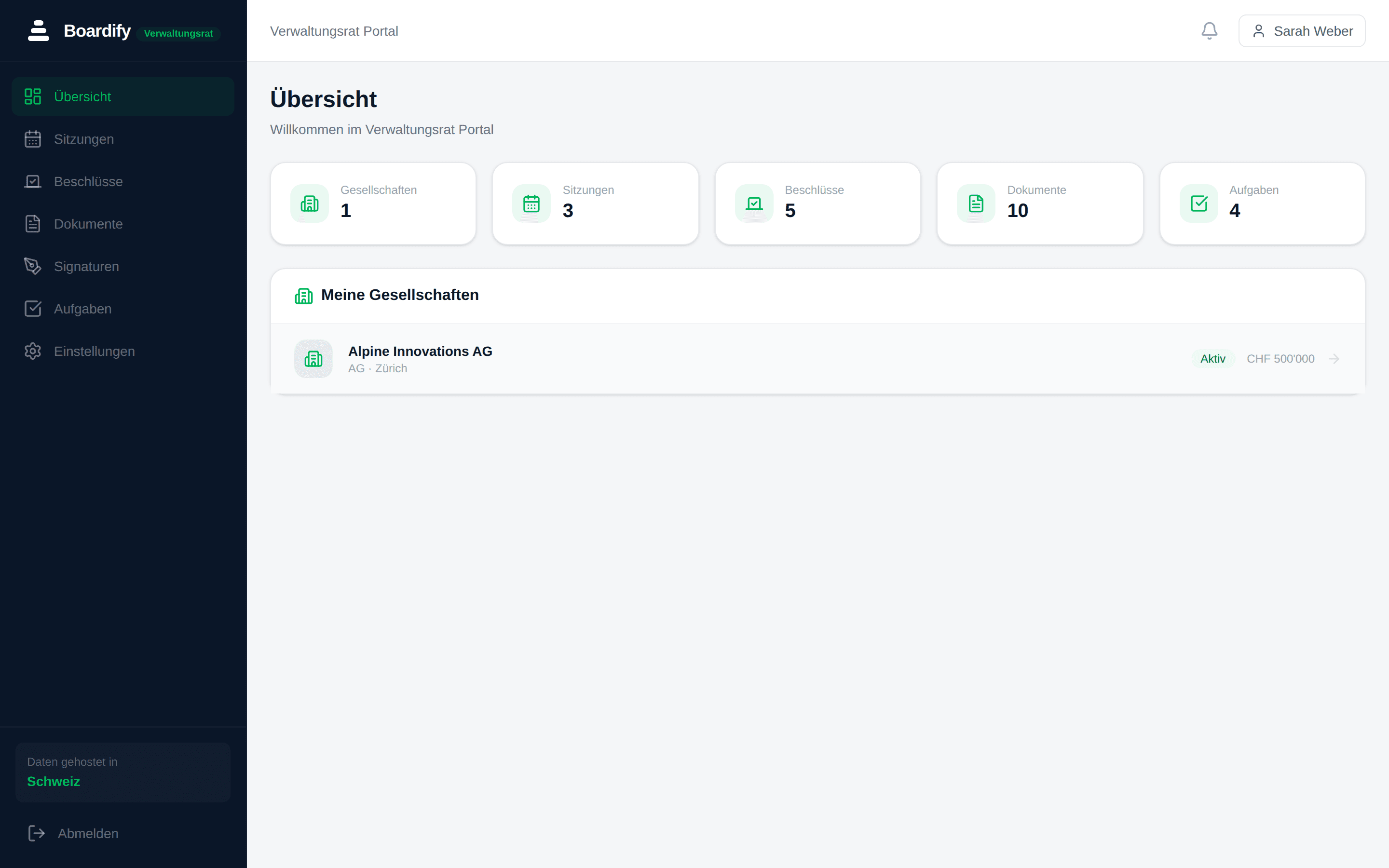Click the Gesellschaften card building icon
Image resolution: width=1389 pixels, height=868 pixels.
309,203
